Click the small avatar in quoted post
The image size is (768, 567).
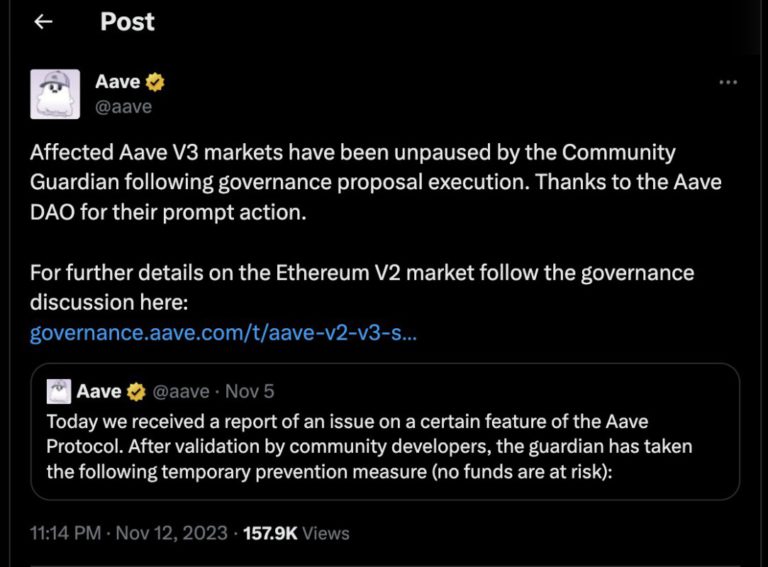(59, 391)
